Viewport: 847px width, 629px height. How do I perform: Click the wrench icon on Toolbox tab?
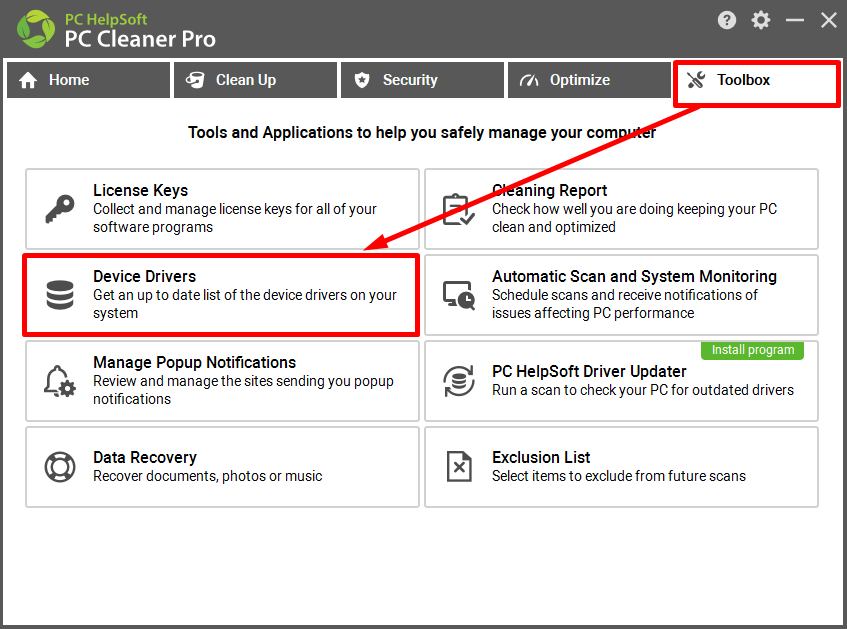click(696, 81)
